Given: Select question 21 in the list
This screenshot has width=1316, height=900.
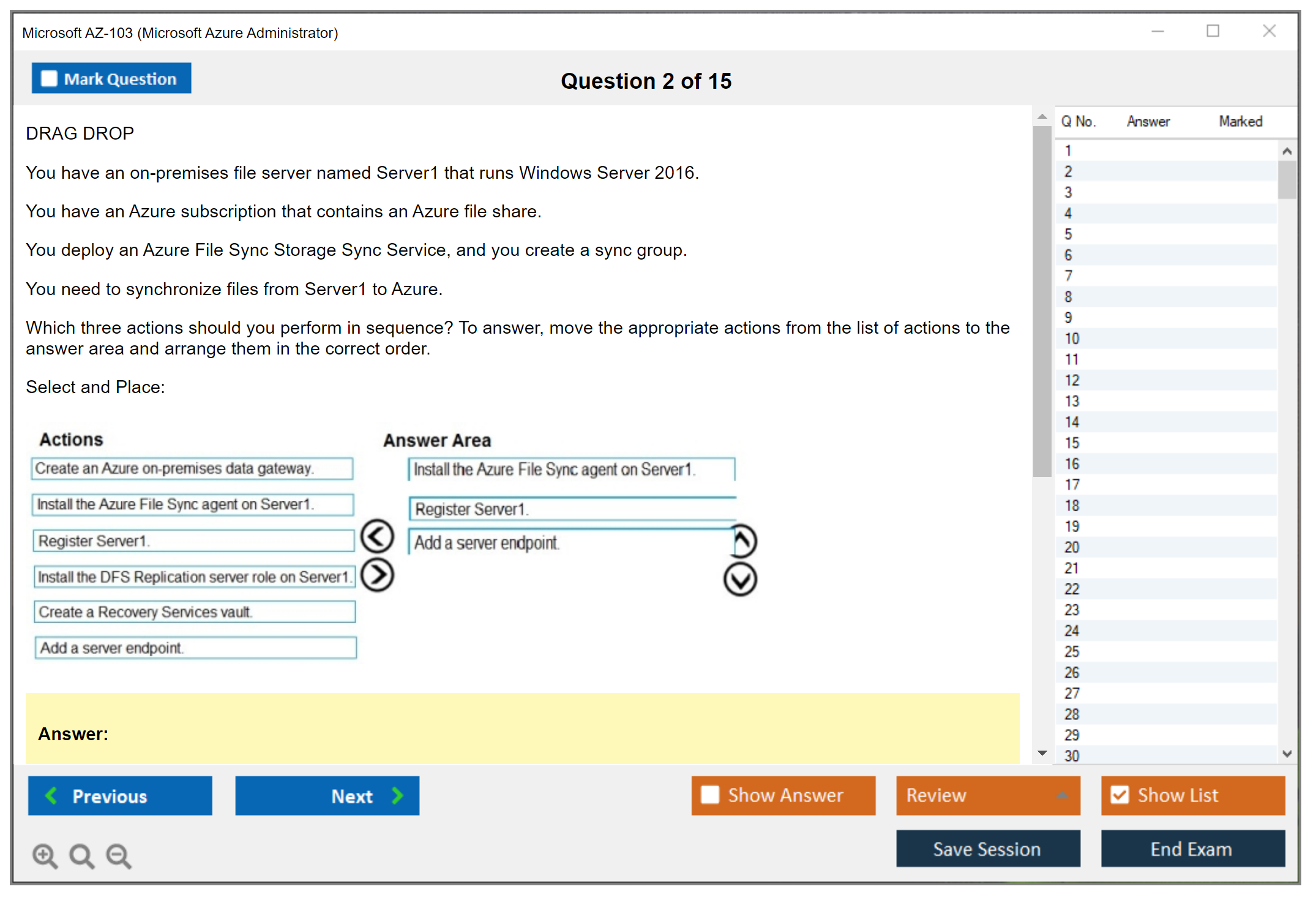Looking at the screenshot, I should [x=1072, y=568].
